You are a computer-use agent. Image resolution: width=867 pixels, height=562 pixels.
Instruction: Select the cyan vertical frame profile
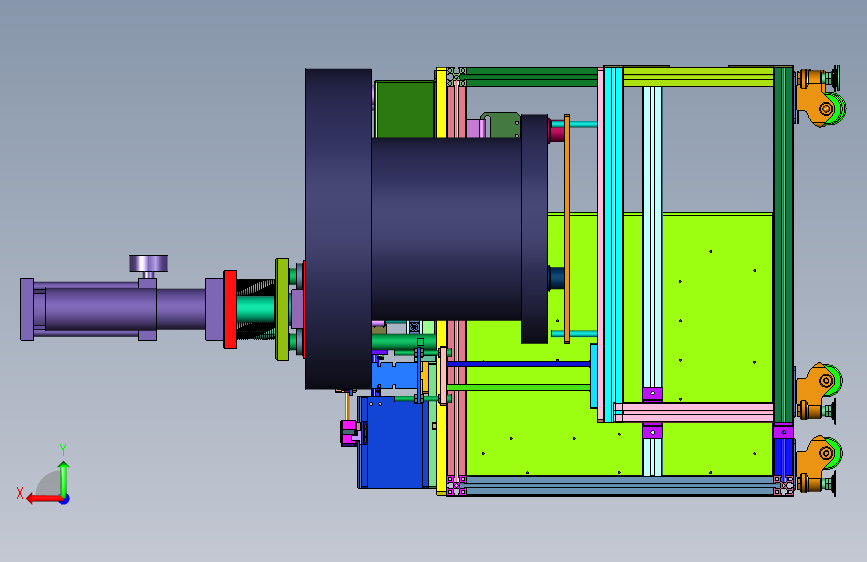pyautogui.click(x=613, y=244)
